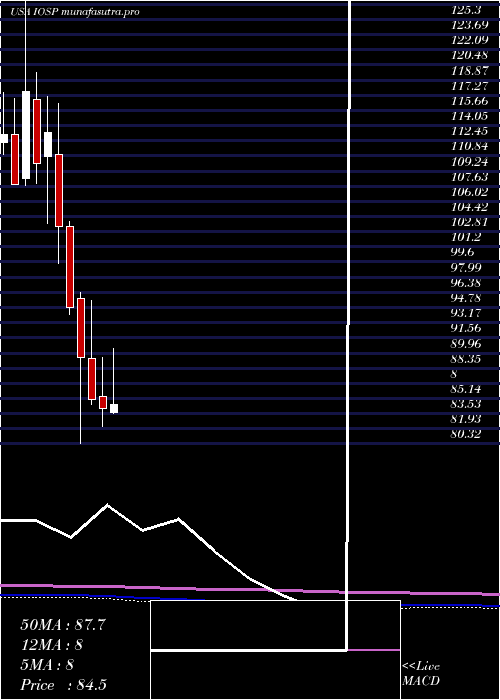500x700 pixels.
Task: Select the tall white candle near 115
Action: click(26, 135)
